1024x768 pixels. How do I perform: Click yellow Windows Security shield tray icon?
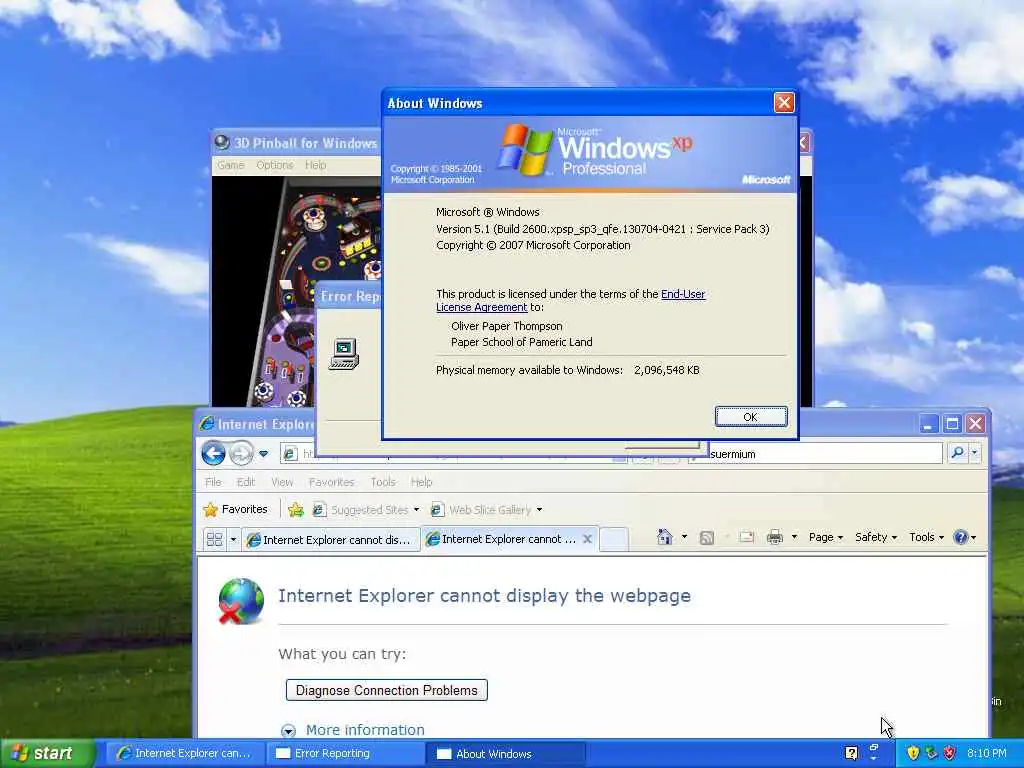pos(913,754)
